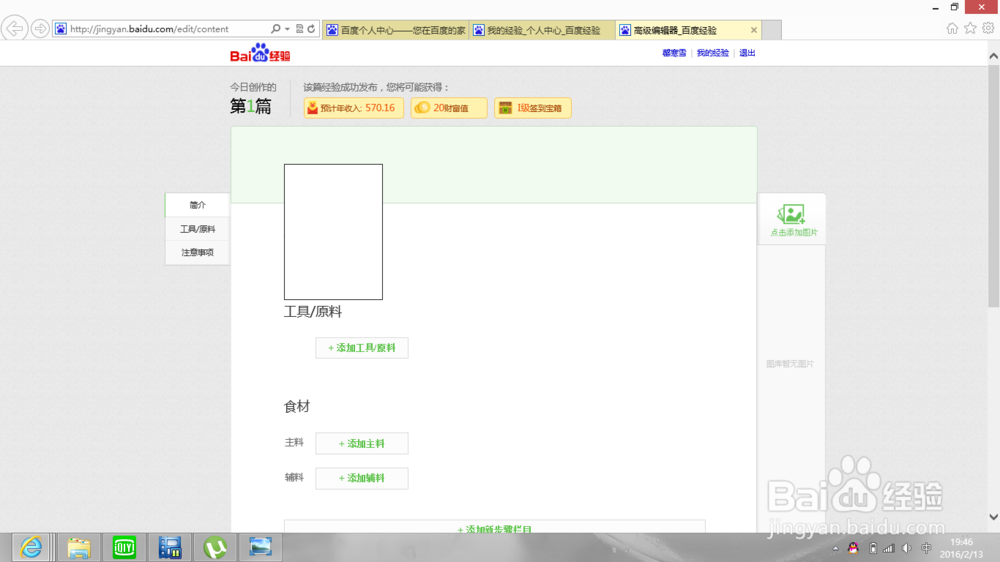Open the address bar dropdown arrow
This screenshot has height=562, width=1000.
(x=287, y=29)
